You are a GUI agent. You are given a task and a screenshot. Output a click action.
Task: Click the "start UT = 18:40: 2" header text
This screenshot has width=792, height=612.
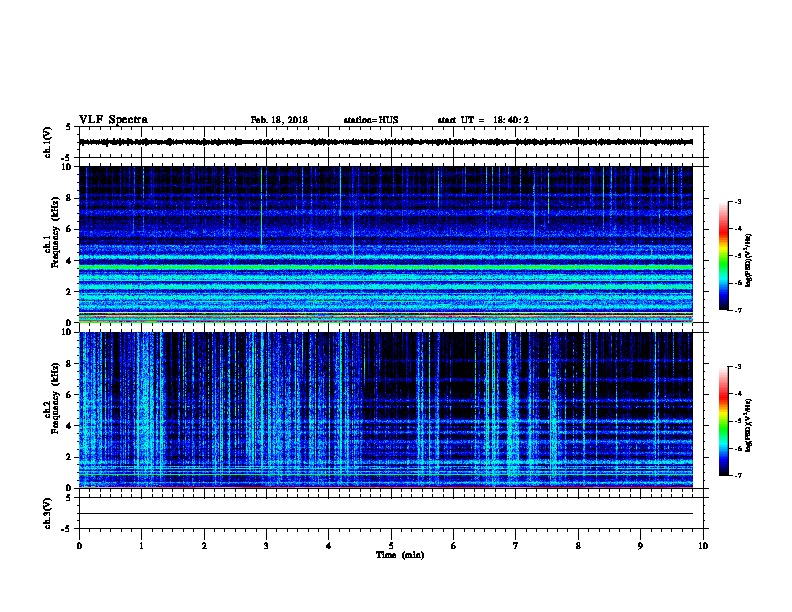pyautogui.click(x=483, y=120)
